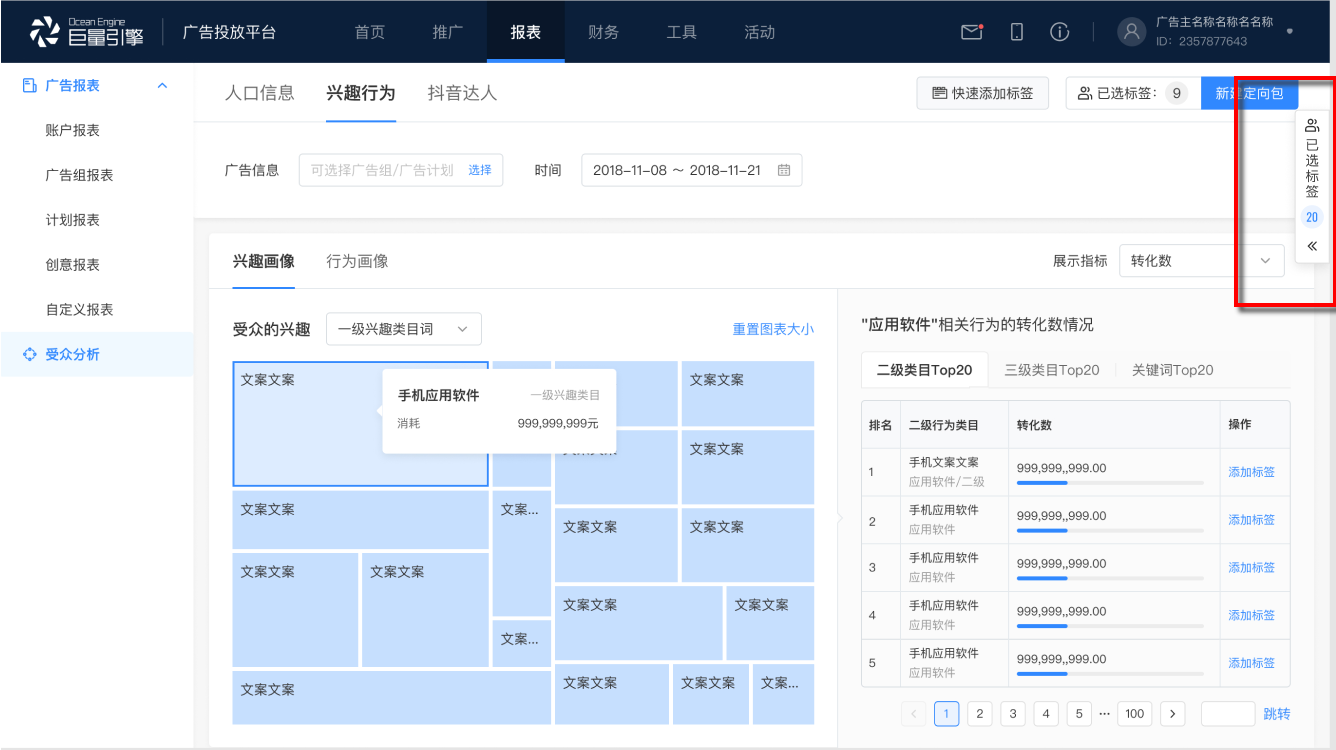Click 添加标签 in rank 5 row
This screenshot has width=1336, height=750.
[1252, 663]
